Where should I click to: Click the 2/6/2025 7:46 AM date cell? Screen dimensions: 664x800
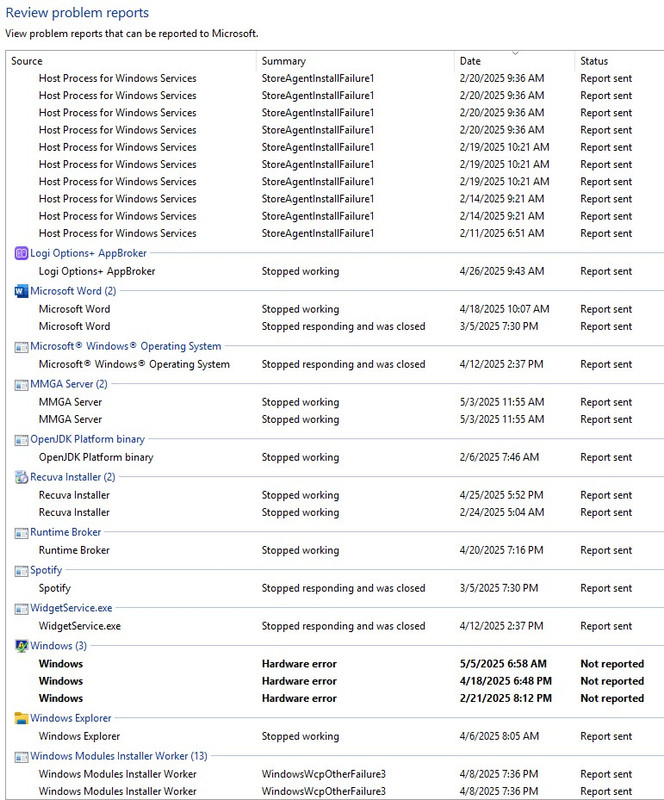(x=499, y=457)
